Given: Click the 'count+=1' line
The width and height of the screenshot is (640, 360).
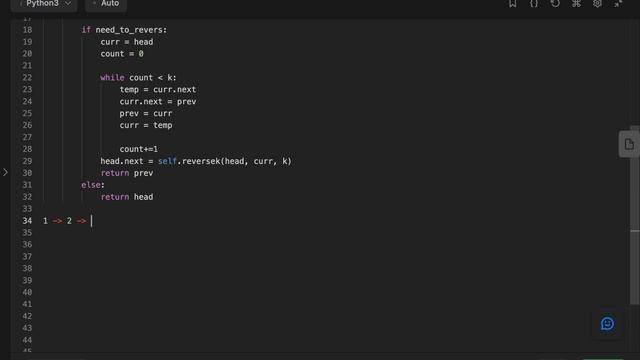Looking at the screenshot, I should (x=138, y=149).
